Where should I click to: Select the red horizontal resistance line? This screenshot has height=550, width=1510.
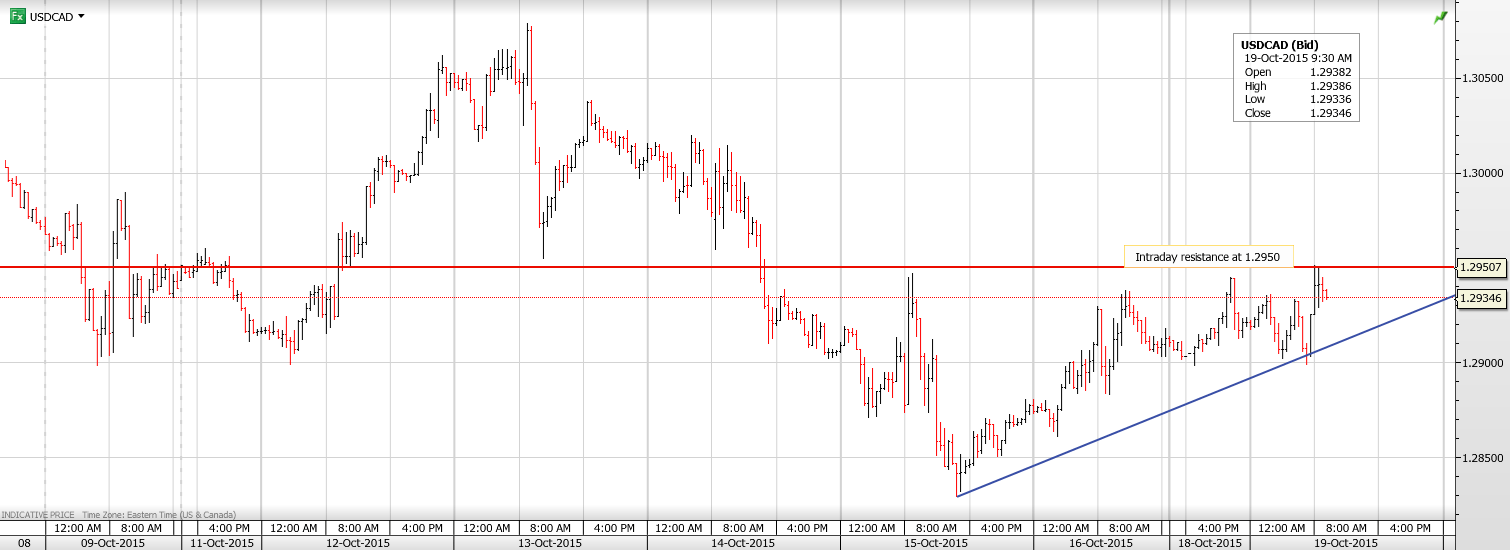(600, 267)
